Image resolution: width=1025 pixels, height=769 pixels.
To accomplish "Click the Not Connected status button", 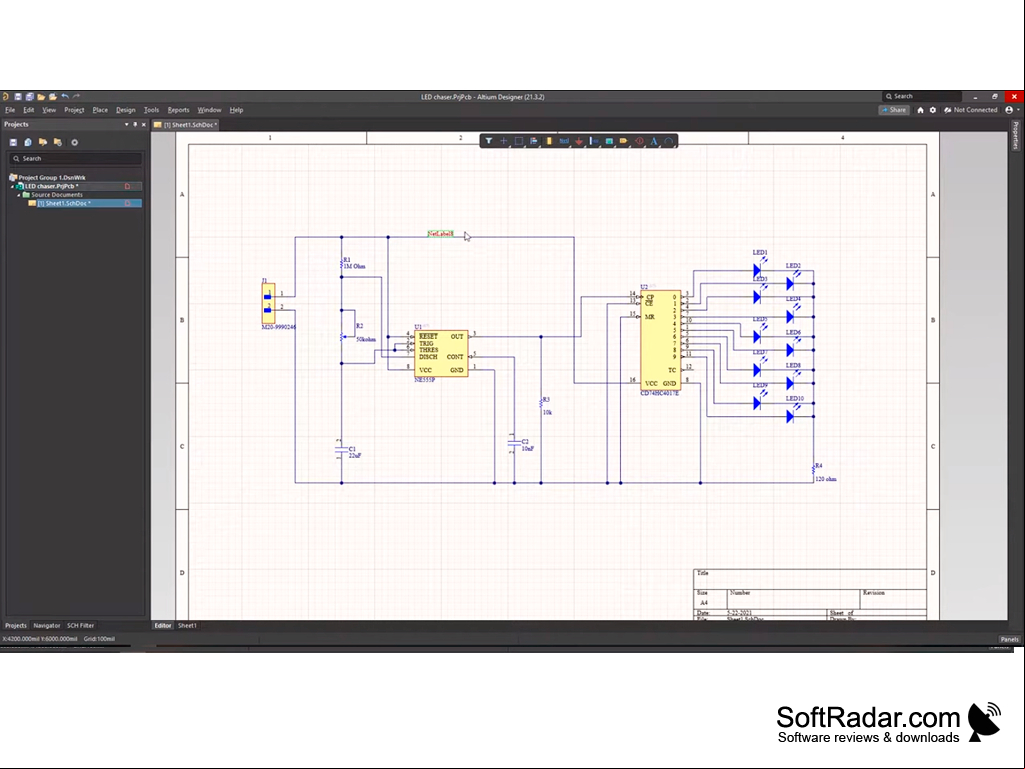I will (971, 110).
